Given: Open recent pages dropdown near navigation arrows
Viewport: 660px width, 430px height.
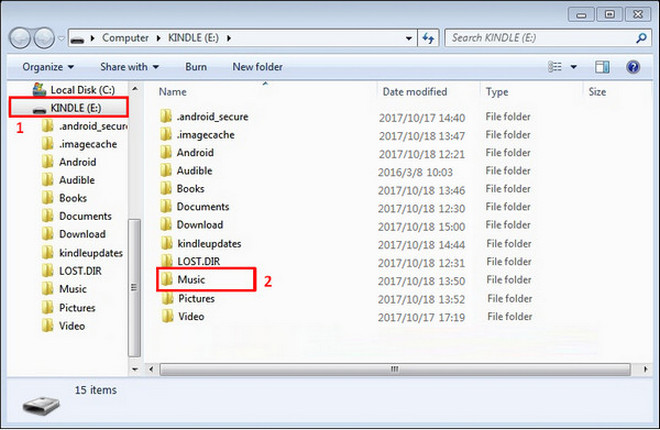Looking at the screenshot, I should (x=61, y=38).
